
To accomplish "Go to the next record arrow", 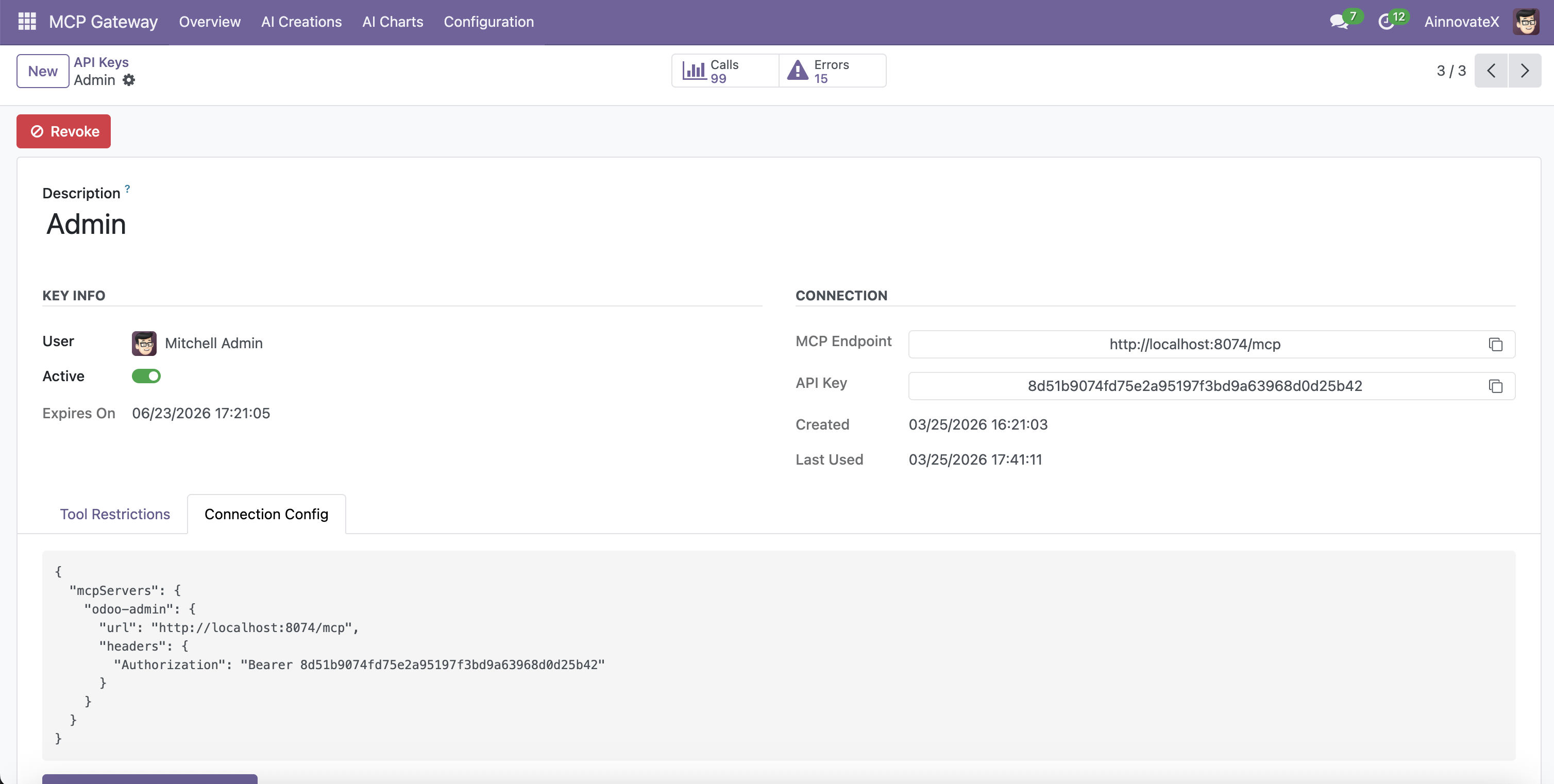I will [1525, 71].
